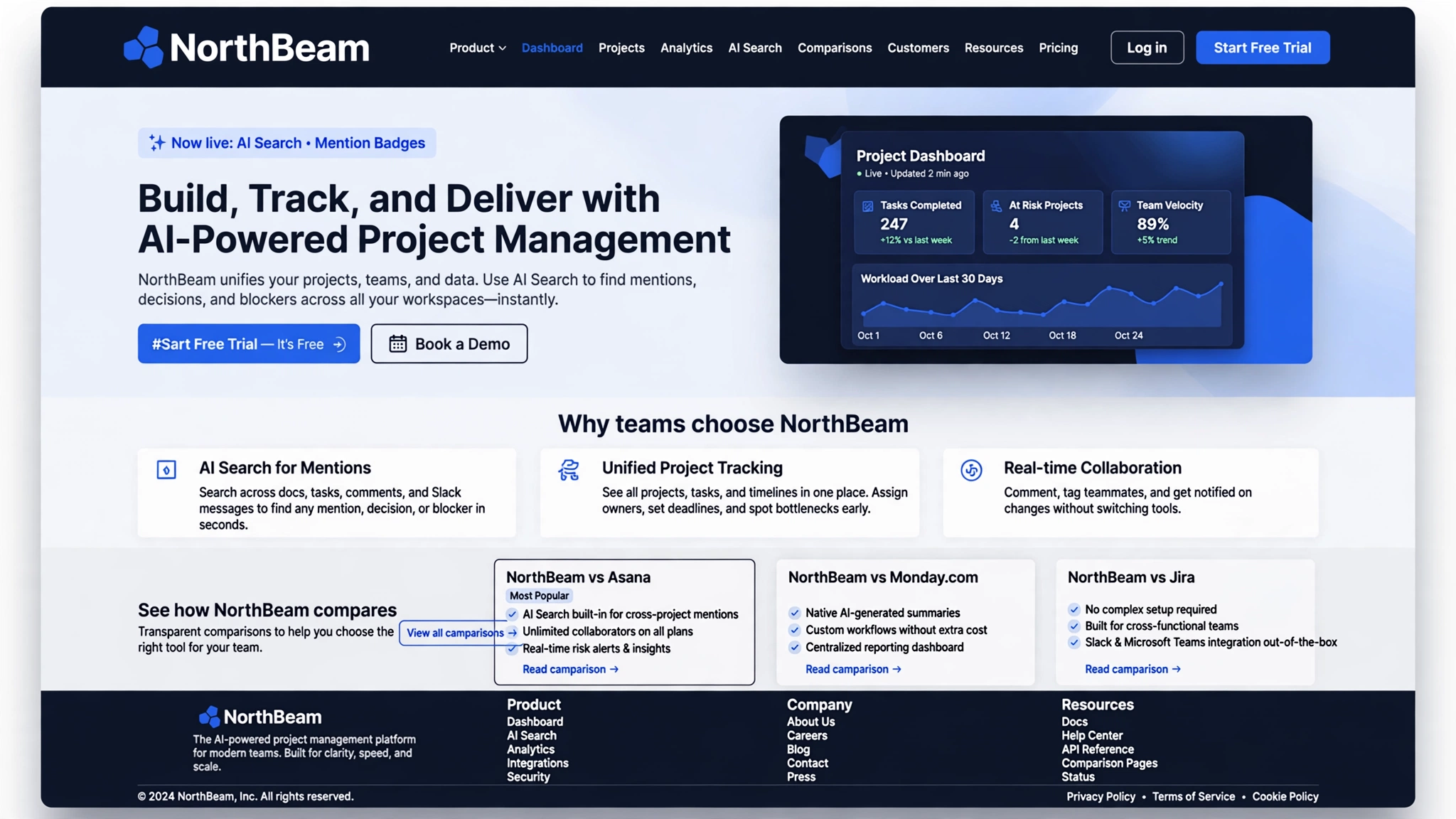This screenshot has width=1456, height=819.
Task: Click the checkmark beside Native AI-generated summaries
Action: (795, 613)
